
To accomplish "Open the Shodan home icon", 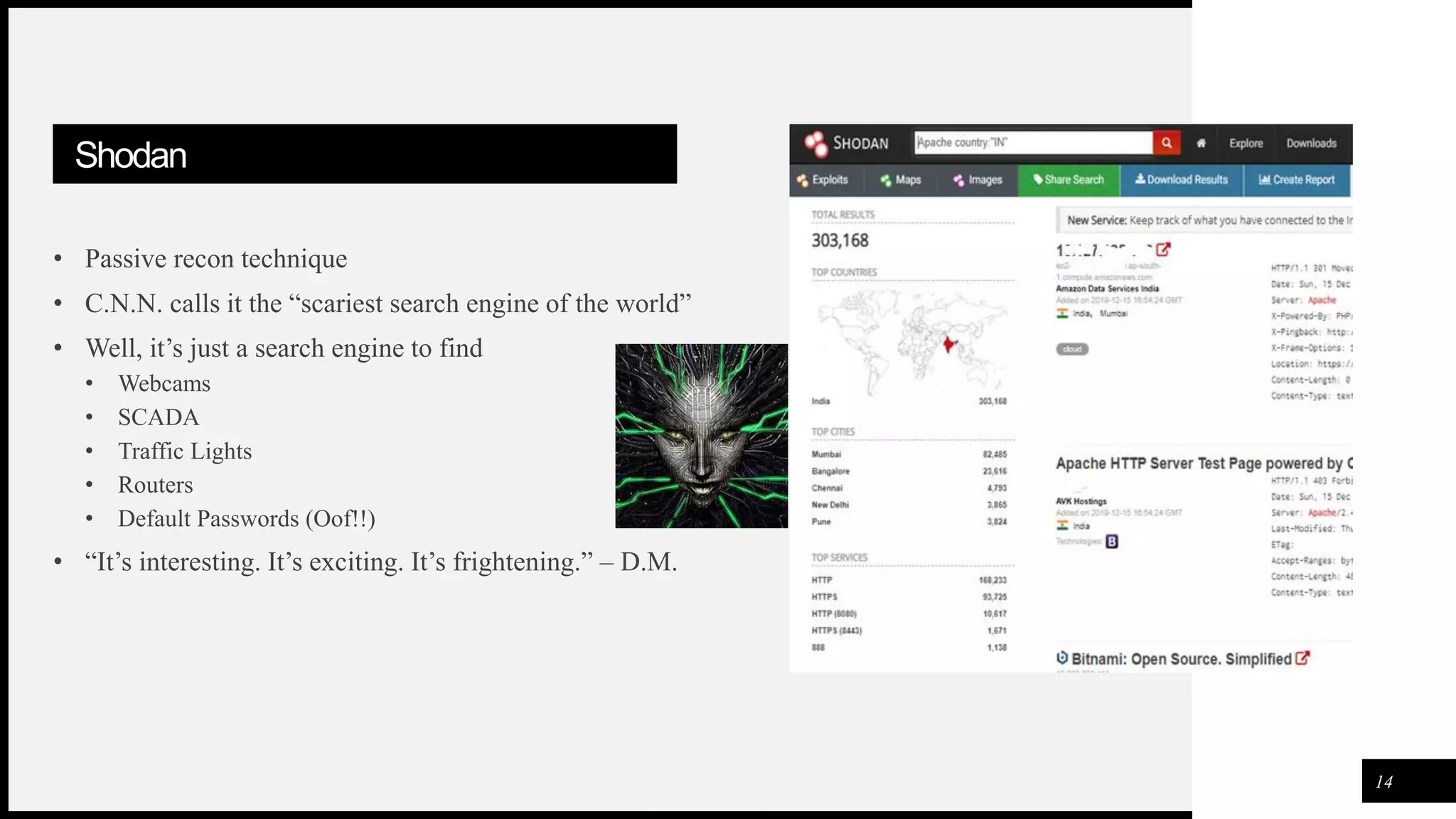I will 1201,144.
